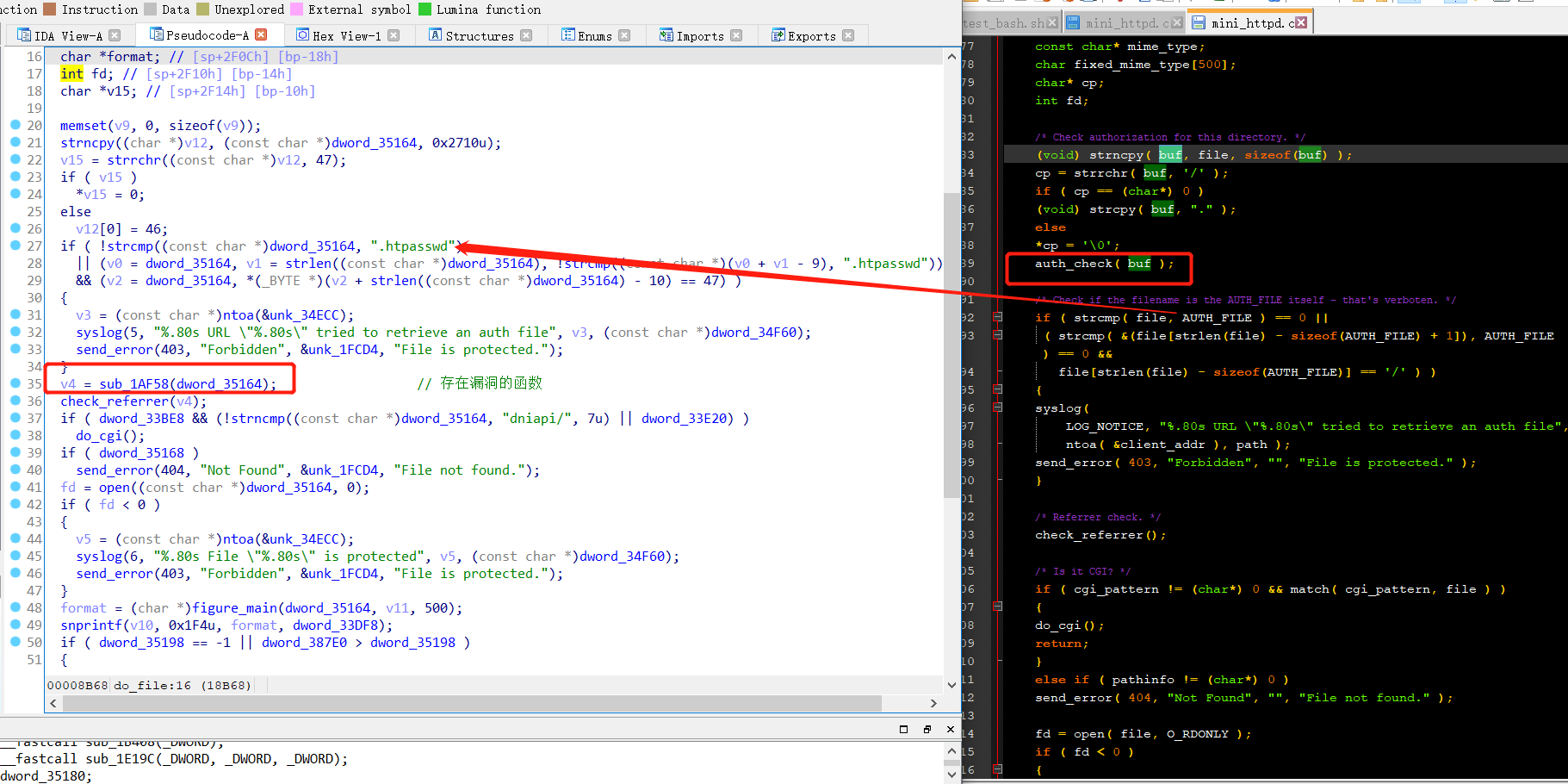Close the Enums tab

point(624,35)
